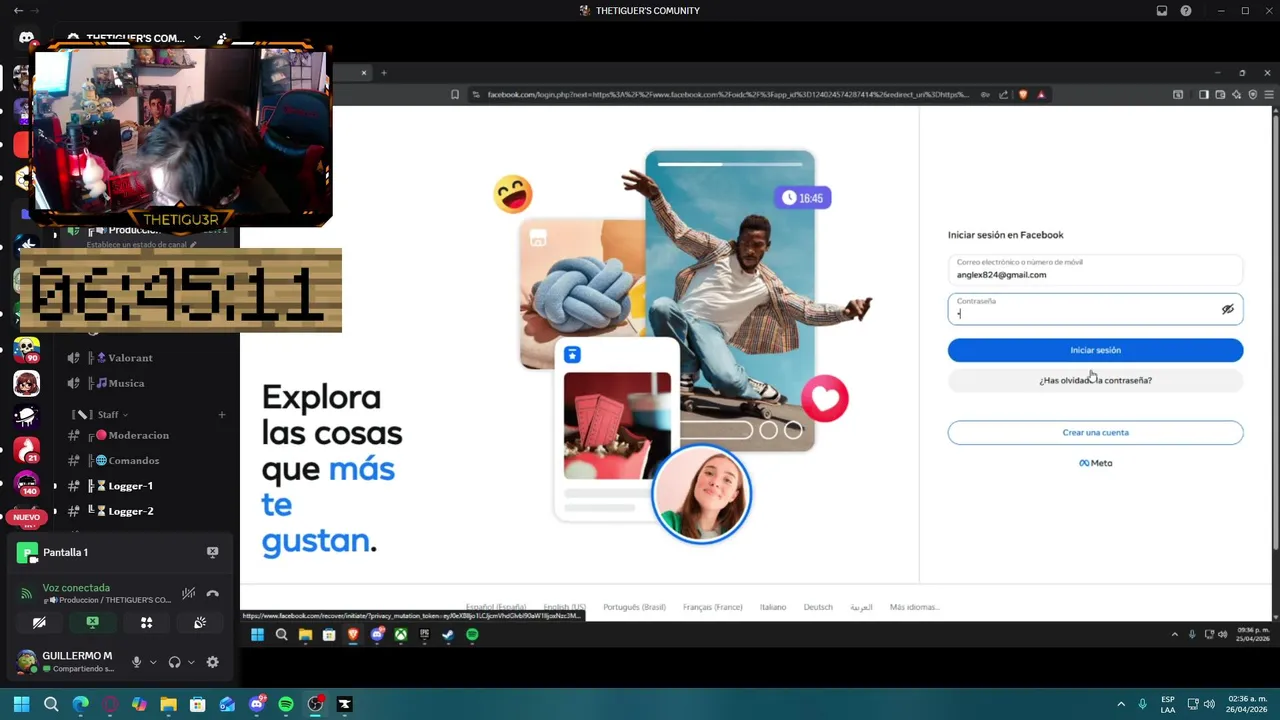Screen dimensions: 1280x720
Task: Click the Iniciar sesión button
Action: pos(1095,350)
